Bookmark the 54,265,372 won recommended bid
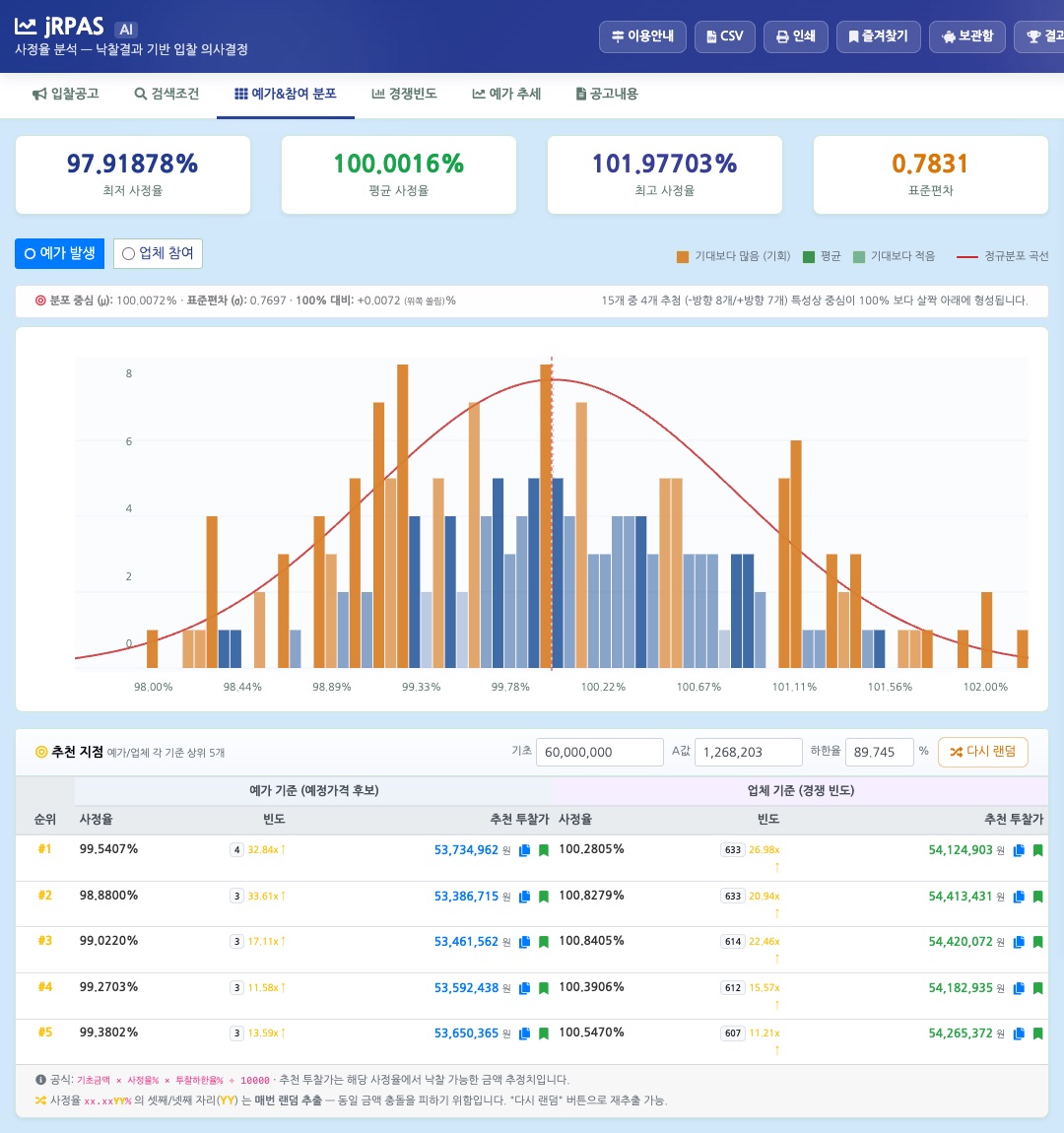This screenshot has height=1133, width=1064. pyautogui.click(x=1038, y=1034)
